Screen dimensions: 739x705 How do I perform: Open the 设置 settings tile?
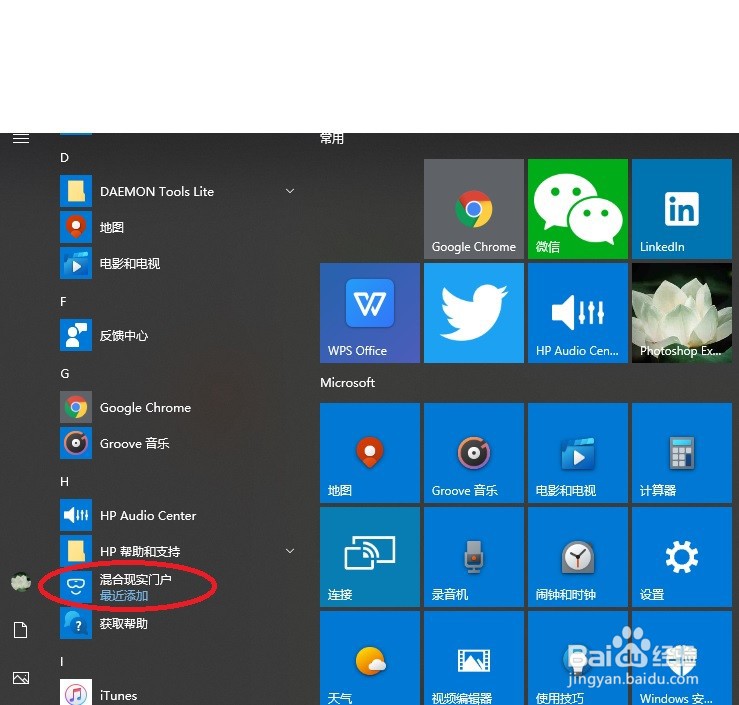[x=682, y=557]
